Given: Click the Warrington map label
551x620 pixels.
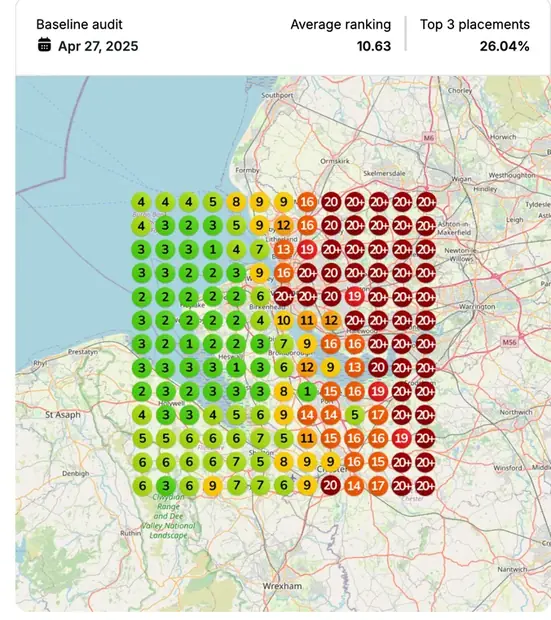Looking at the screenshot, I should click(477, 307).
